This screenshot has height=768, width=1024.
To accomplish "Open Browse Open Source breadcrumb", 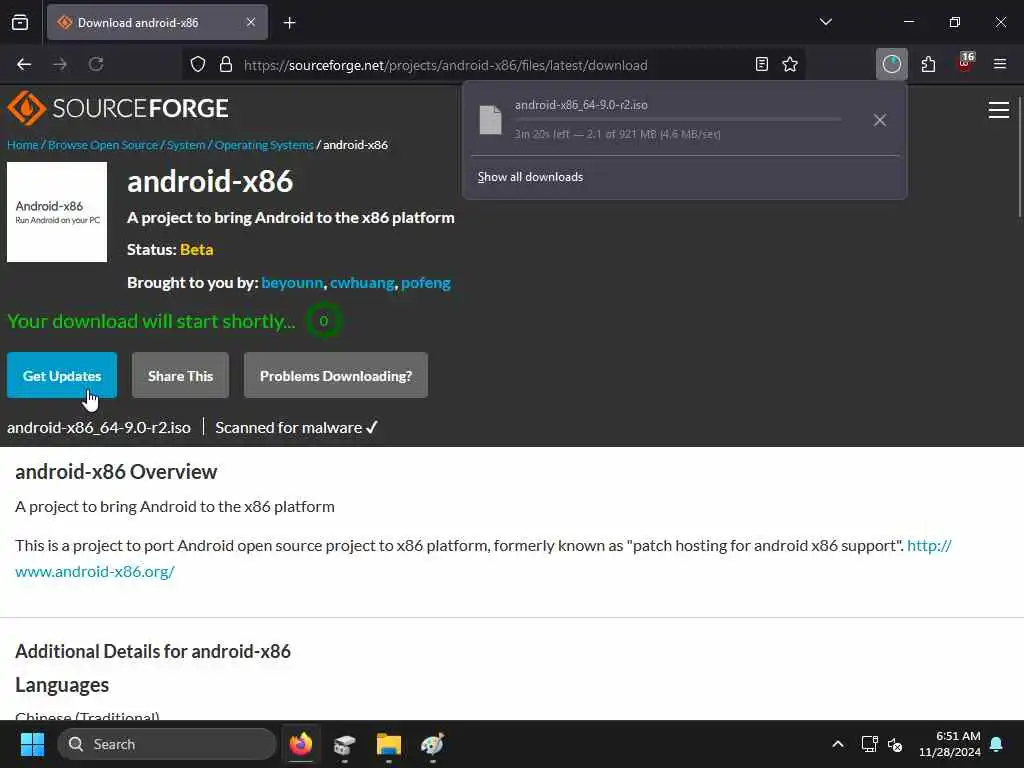I will 103,145.
